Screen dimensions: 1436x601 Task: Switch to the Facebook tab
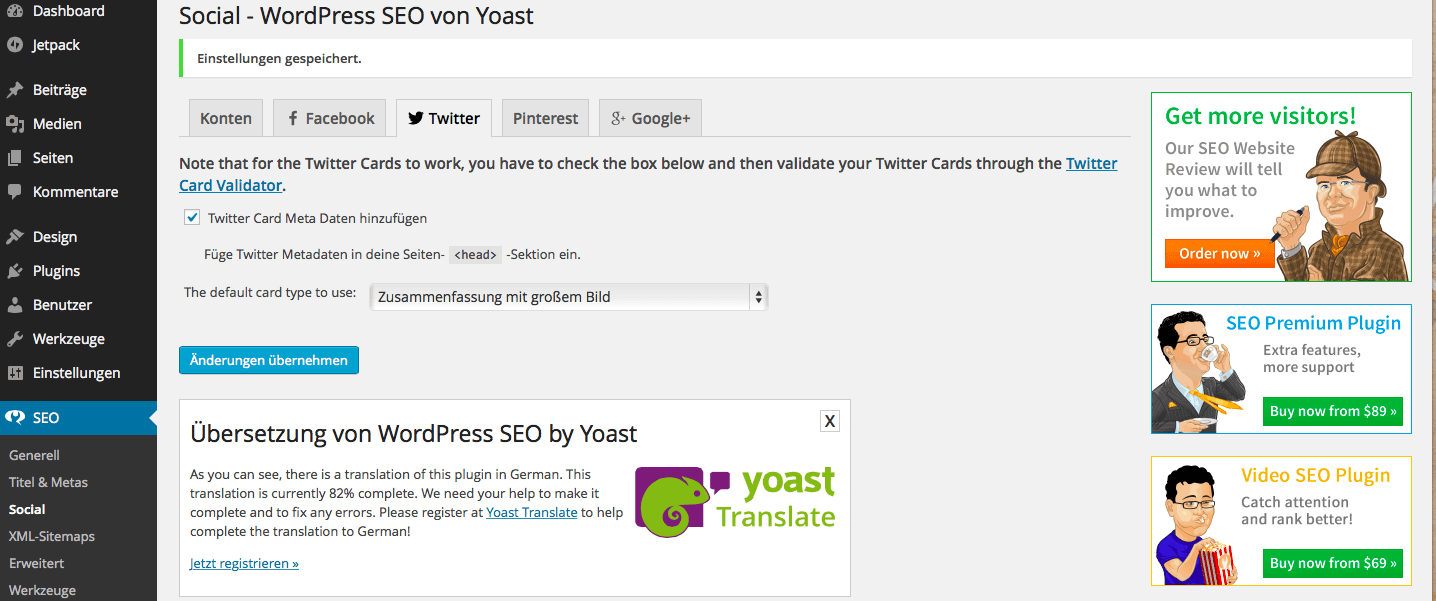click(330, 118)
